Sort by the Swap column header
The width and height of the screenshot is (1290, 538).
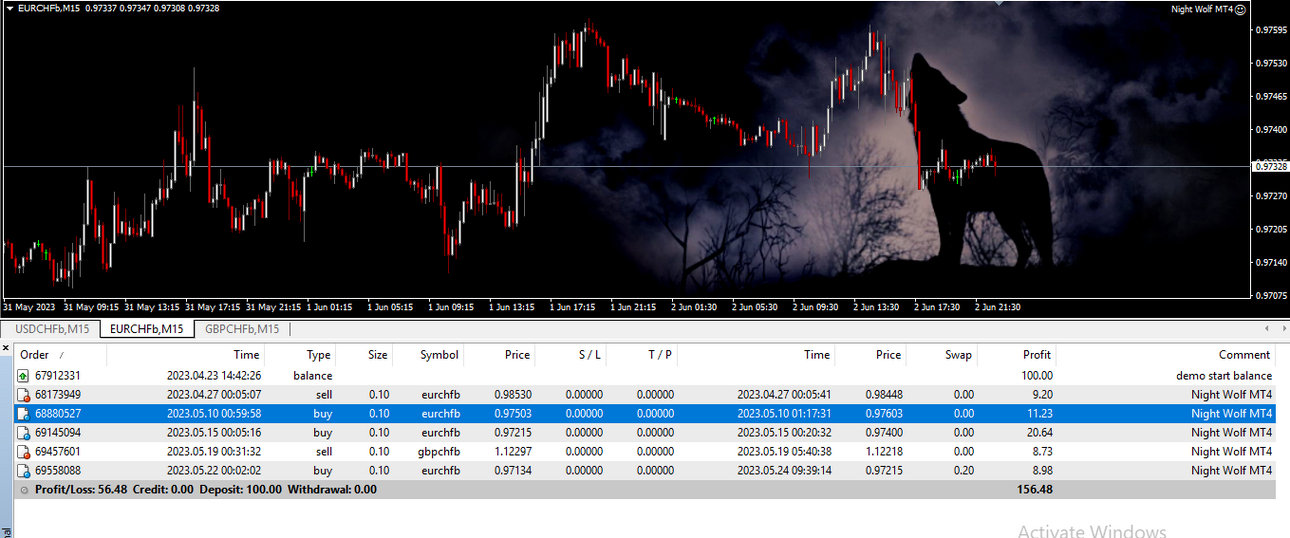(x=942, y=355)
